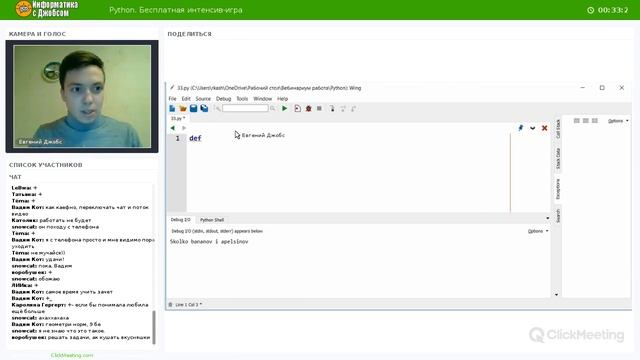
Task: Click 'Skolko bananov i apelsinov' output text
Action: [x=209, y=242]
